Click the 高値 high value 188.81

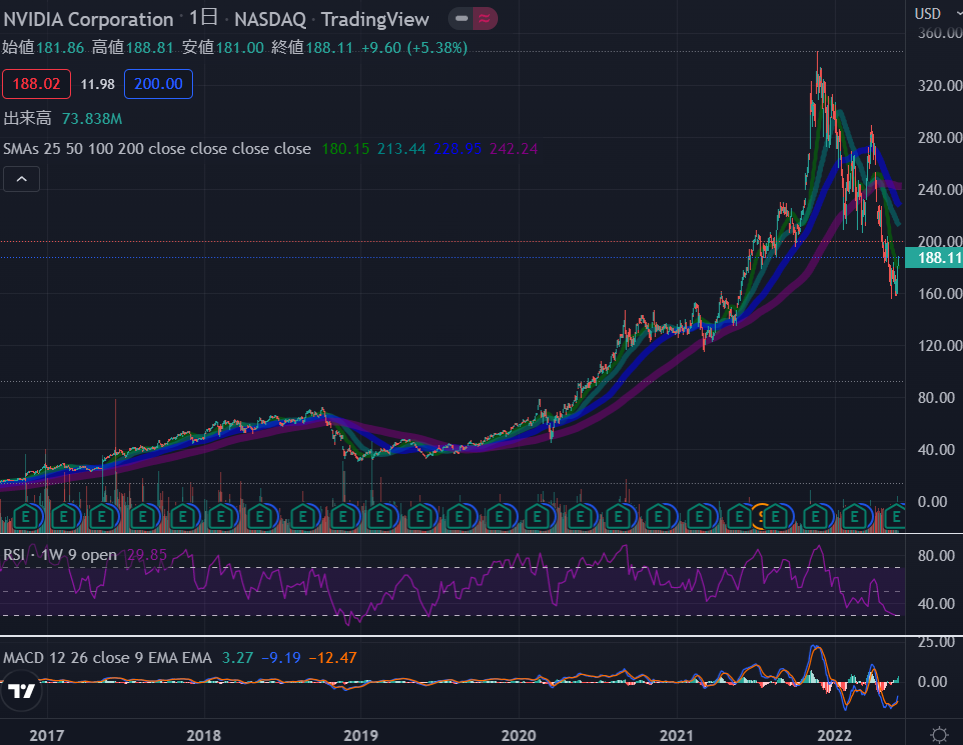(150, 48)
